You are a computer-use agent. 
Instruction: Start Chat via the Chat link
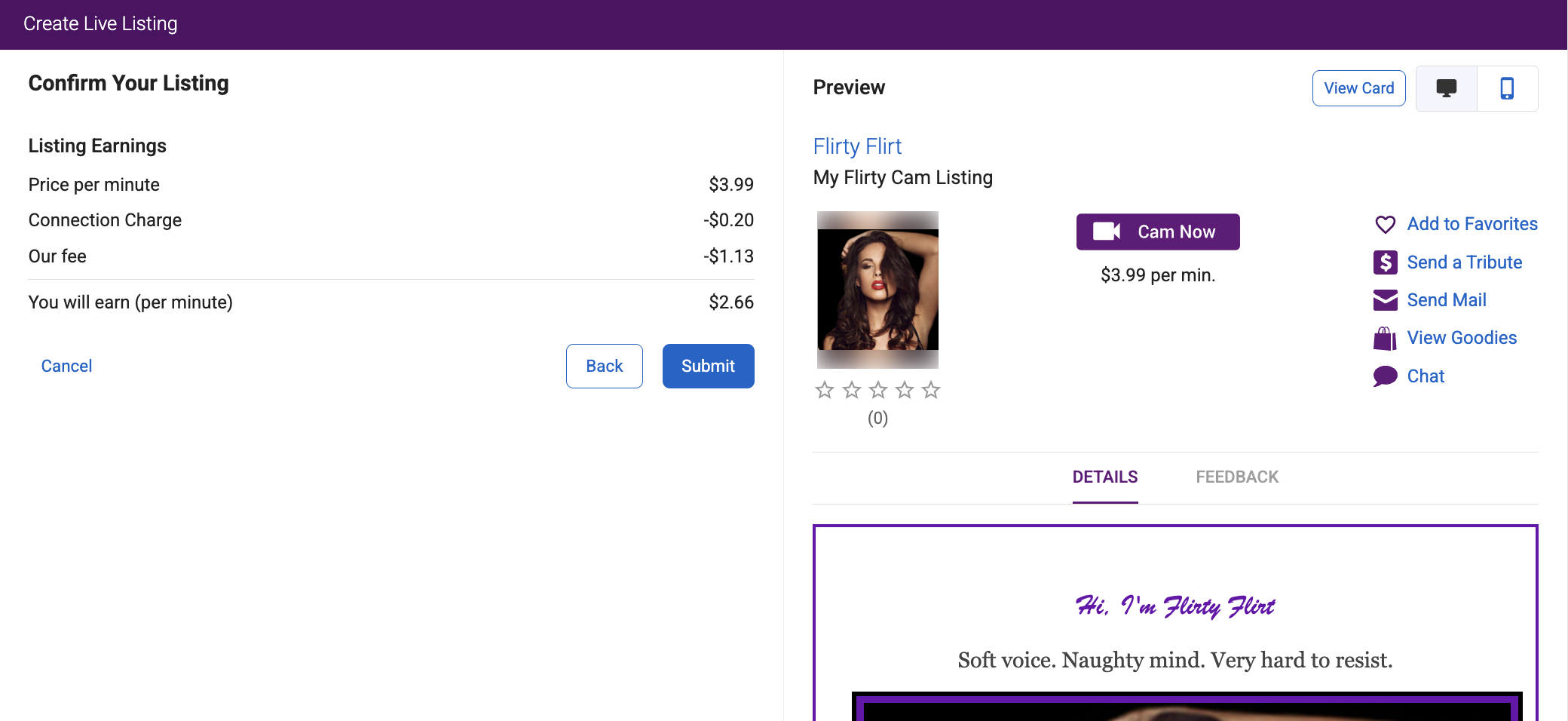1426,376
